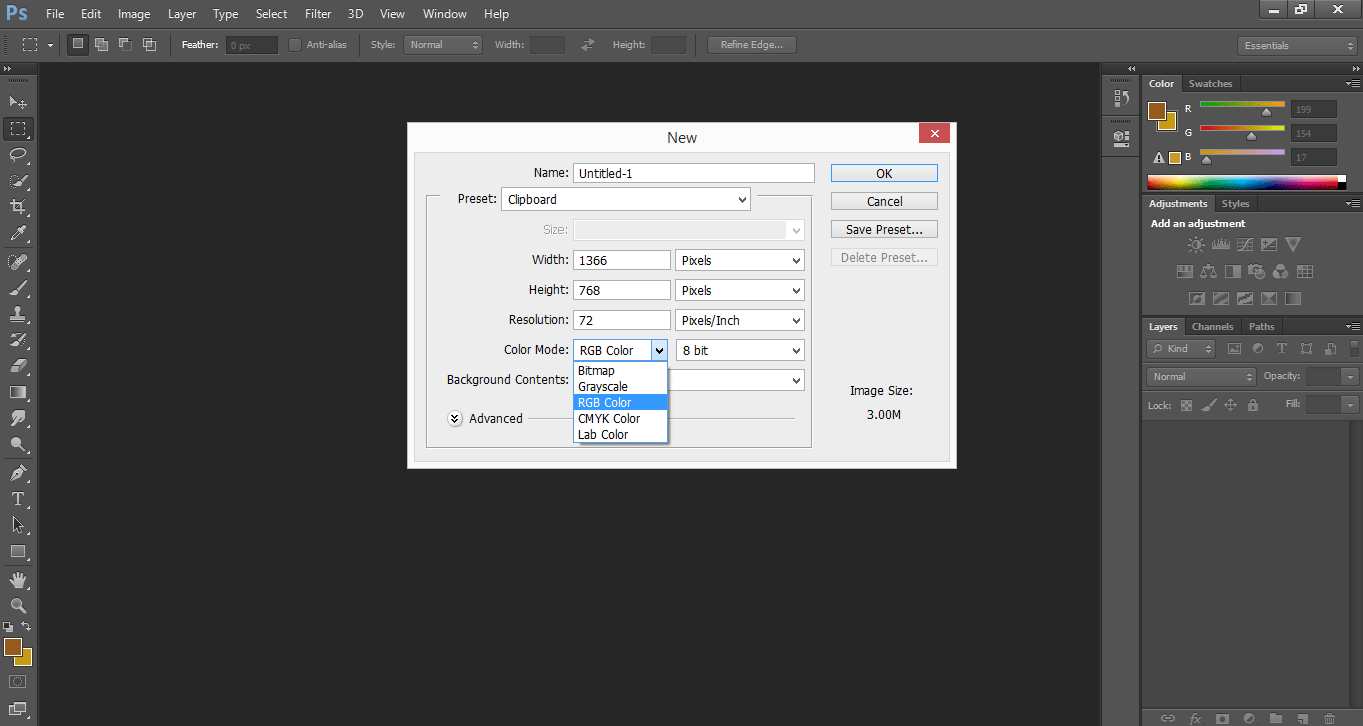1363x726 pixels.
Task: Select the Horizontal Type tool
Action: point(18,498)
